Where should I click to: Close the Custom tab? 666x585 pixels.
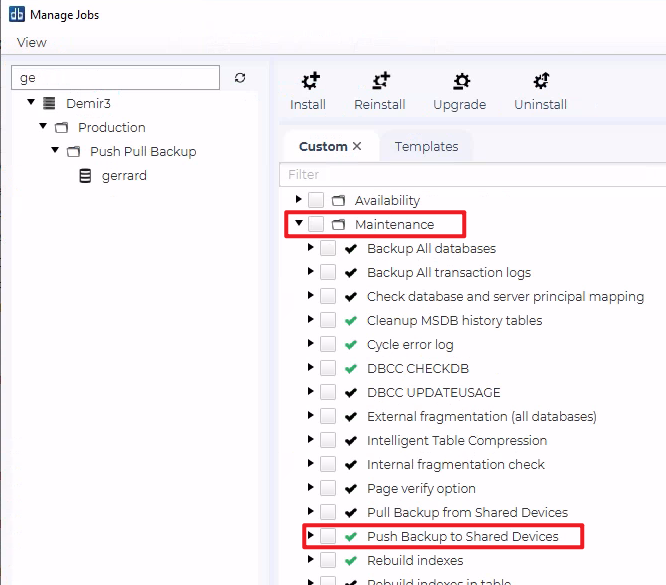pos(357,147)
